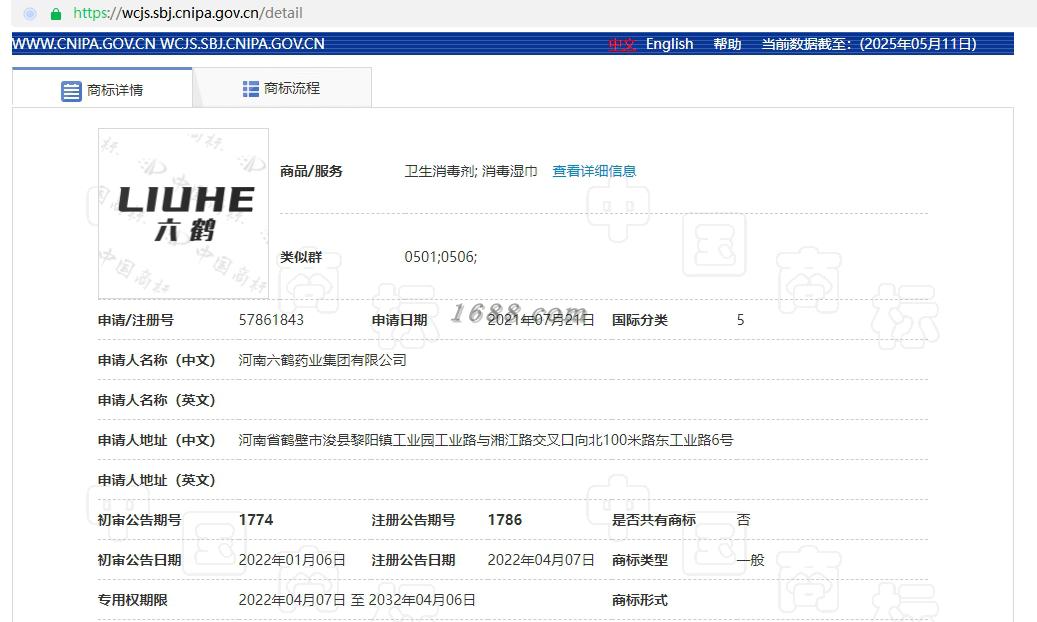Click the 专用权期限 field label
The width and height of the screenshot is (1037, 622).
click(x=132, y=600)
